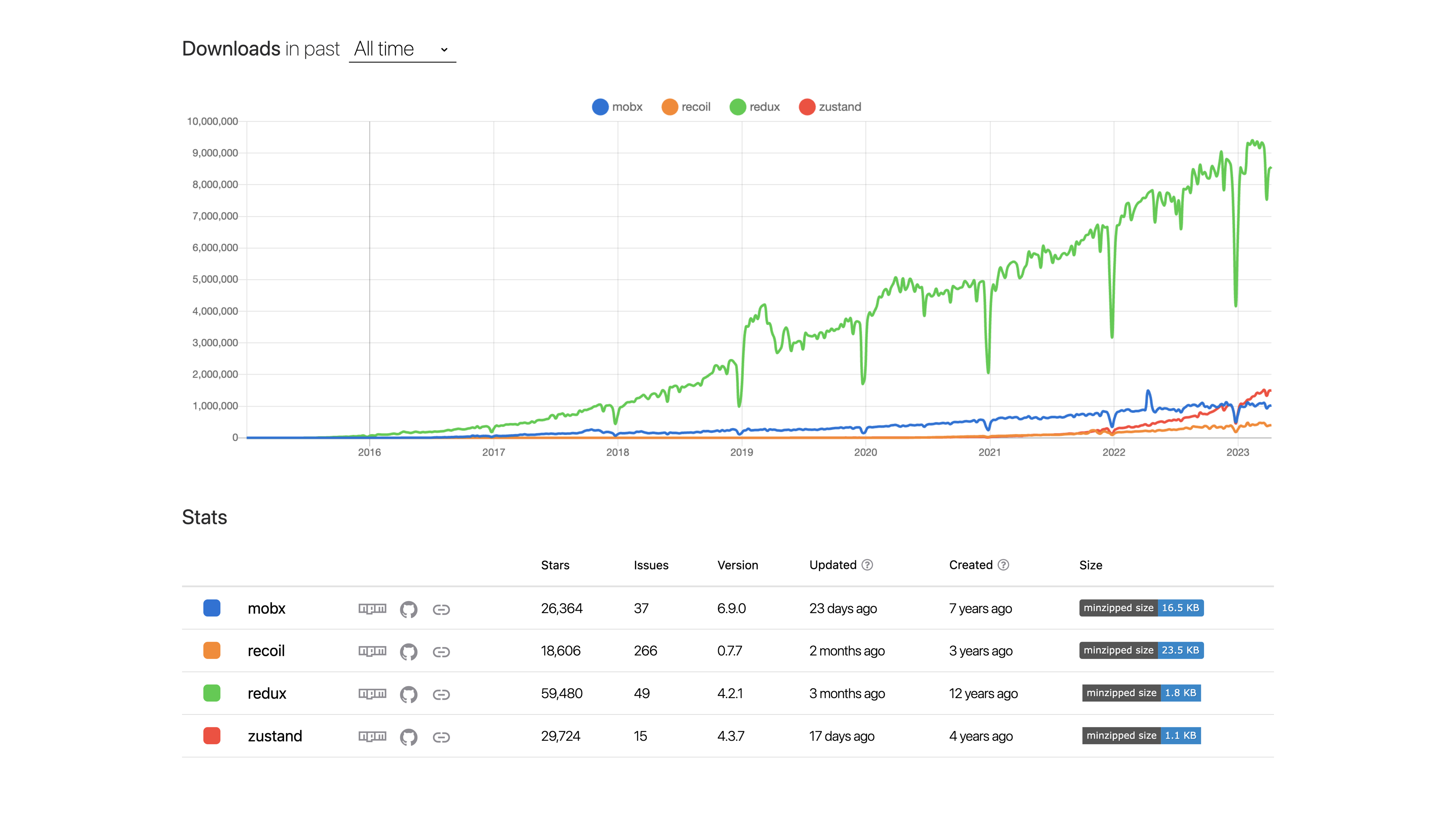Click the zustand package name
Image resolution: width=1456 pixels, height=819 pixels.
(275, 736)
